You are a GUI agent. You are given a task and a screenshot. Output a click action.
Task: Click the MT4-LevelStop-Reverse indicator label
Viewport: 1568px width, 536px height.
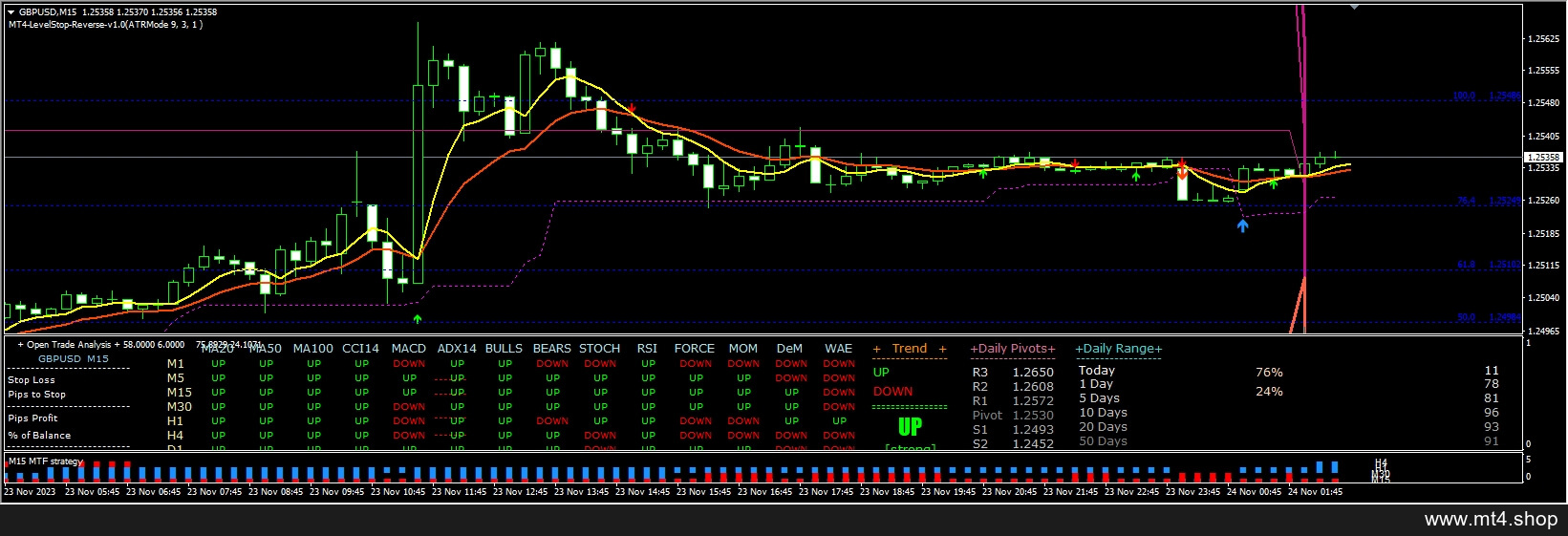[x=105, y=25]
